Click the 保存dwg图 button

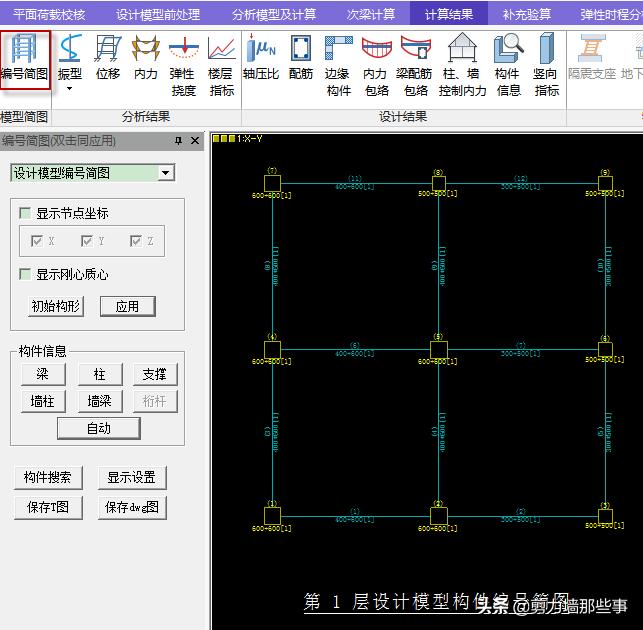pos(132,507)
